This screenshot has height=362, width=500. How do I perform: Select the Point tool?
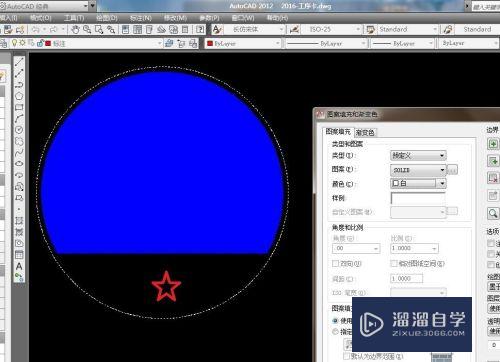pos(19,209)
